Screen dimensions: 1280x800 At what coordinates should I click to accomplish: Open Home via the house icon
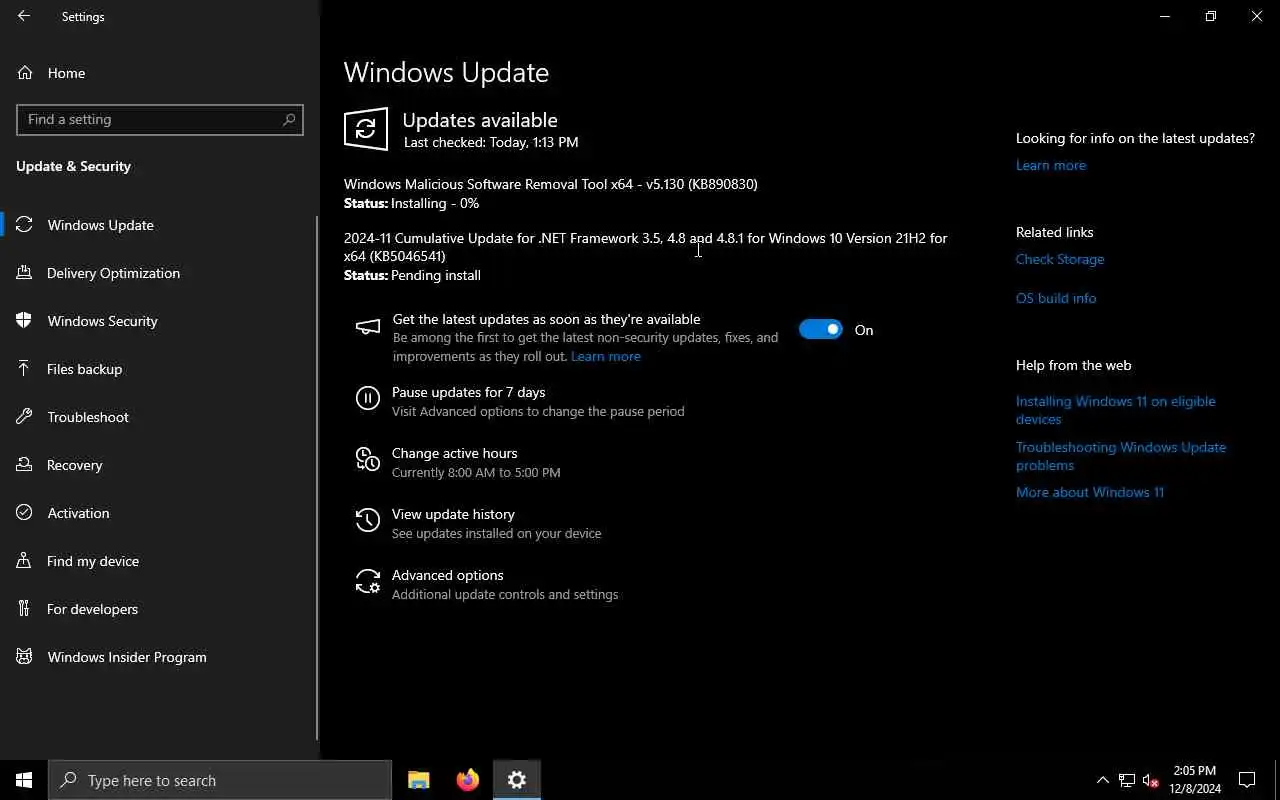pos(25,73)
